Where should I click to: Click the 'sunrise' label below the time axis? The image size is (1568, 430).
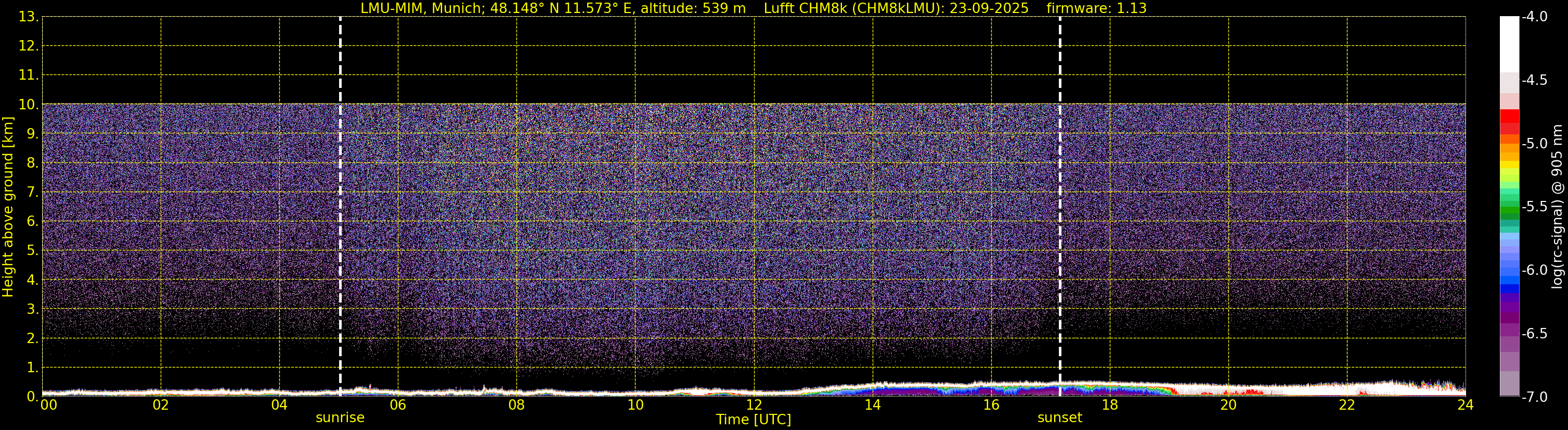(340, 418)
